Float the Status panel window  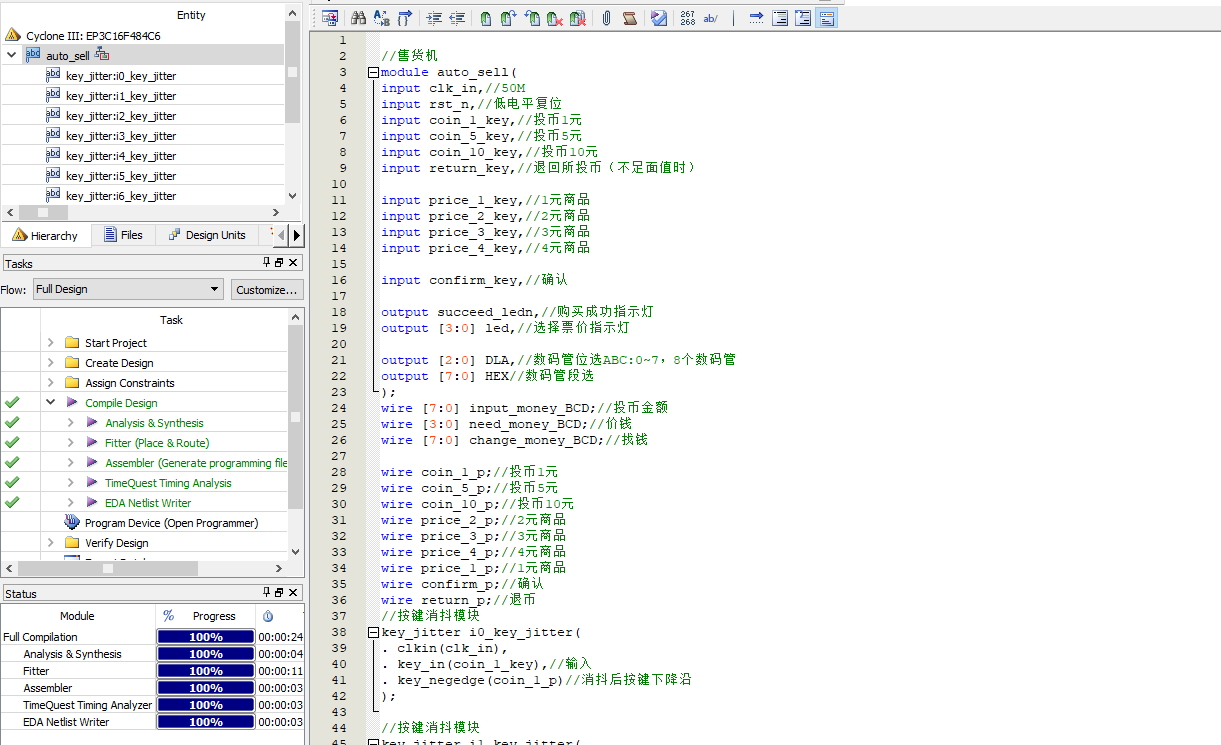pyautogui.click(x=279, y=593)
